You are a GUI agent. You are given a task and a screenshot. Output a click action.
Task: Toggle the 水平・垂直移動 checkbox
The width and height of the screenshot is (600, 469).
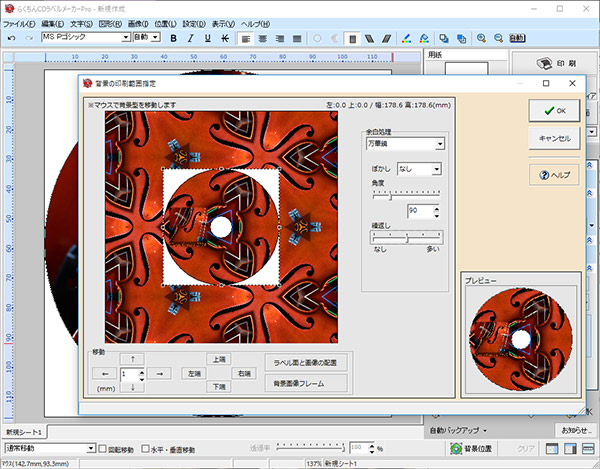(145, 449)
